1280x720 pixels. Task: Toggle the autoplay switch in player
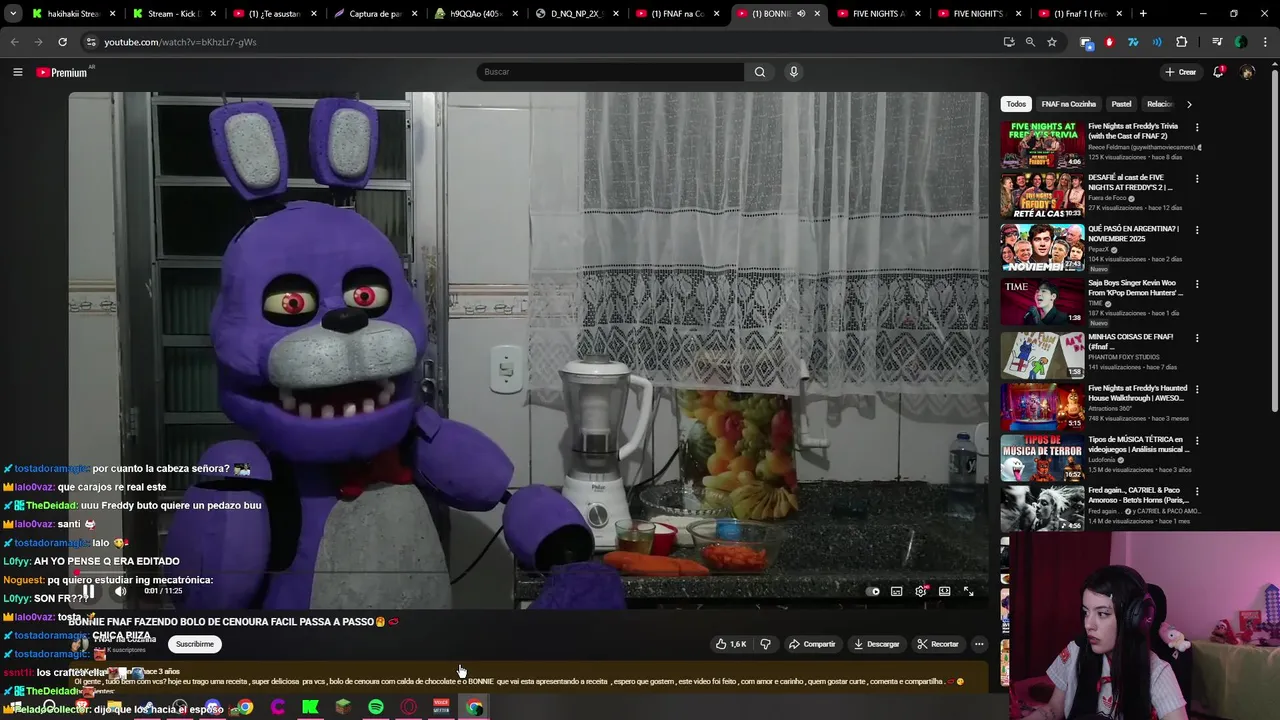point(873,591)
